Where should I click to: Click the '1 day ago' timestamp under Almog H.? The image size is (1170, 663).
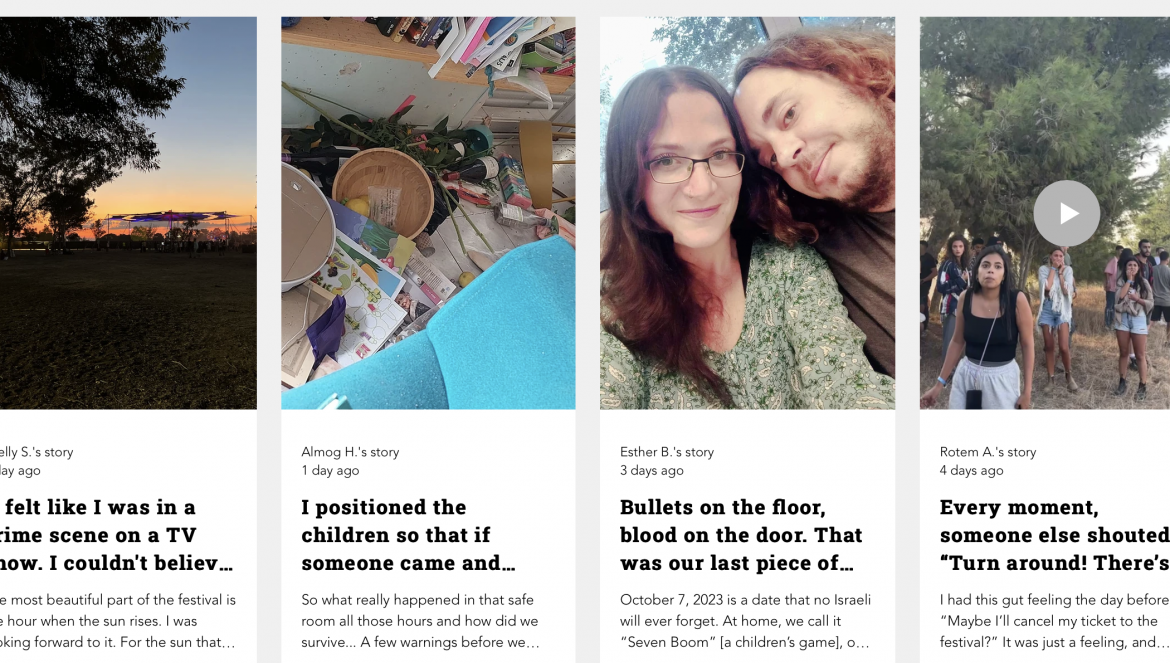click(331, 471)
